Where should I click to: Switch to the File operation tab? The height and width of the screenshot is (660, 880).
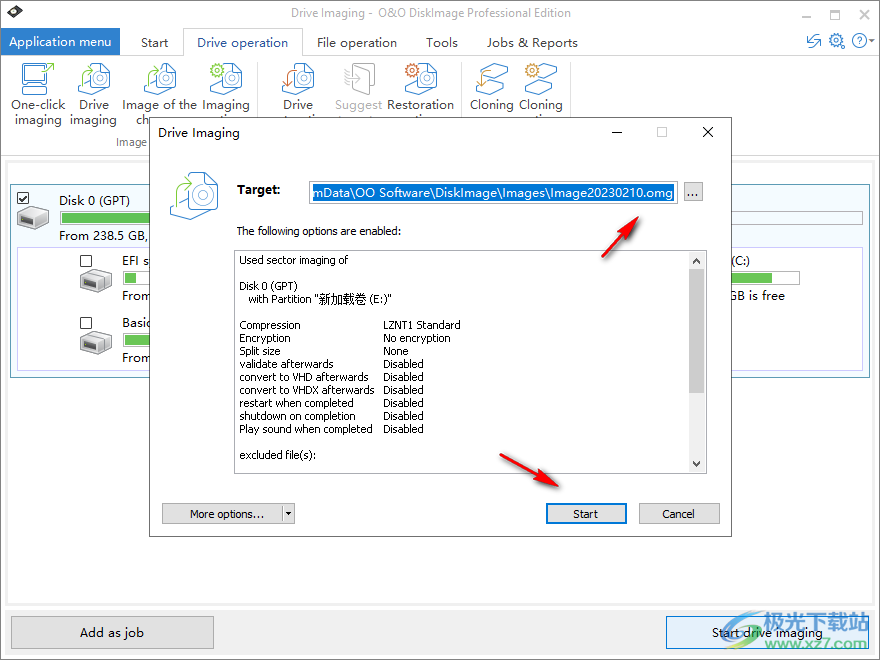tap(356, 43)
